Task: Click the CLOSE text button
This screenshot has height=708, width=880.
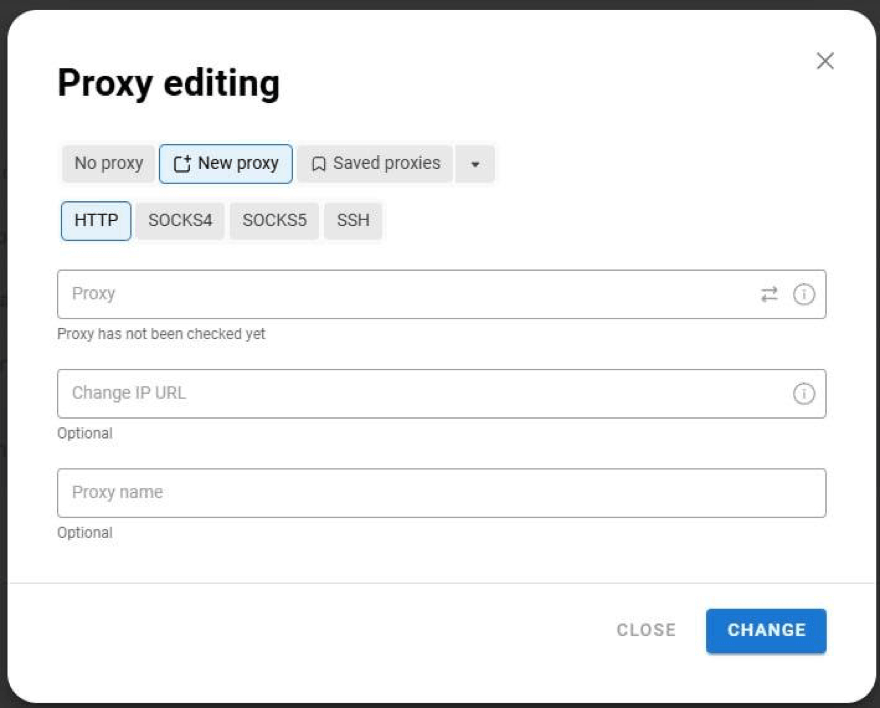Action: tap(646, 630)
